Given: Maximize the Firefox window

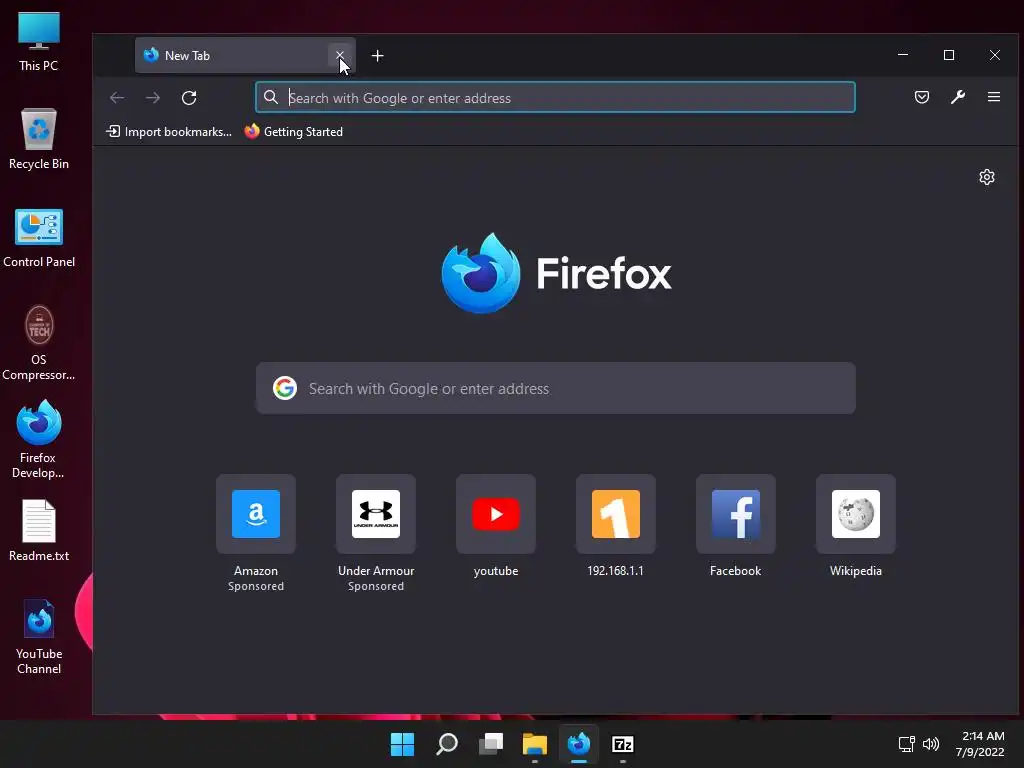Looking at the screenshot, I should click(949, 55).
